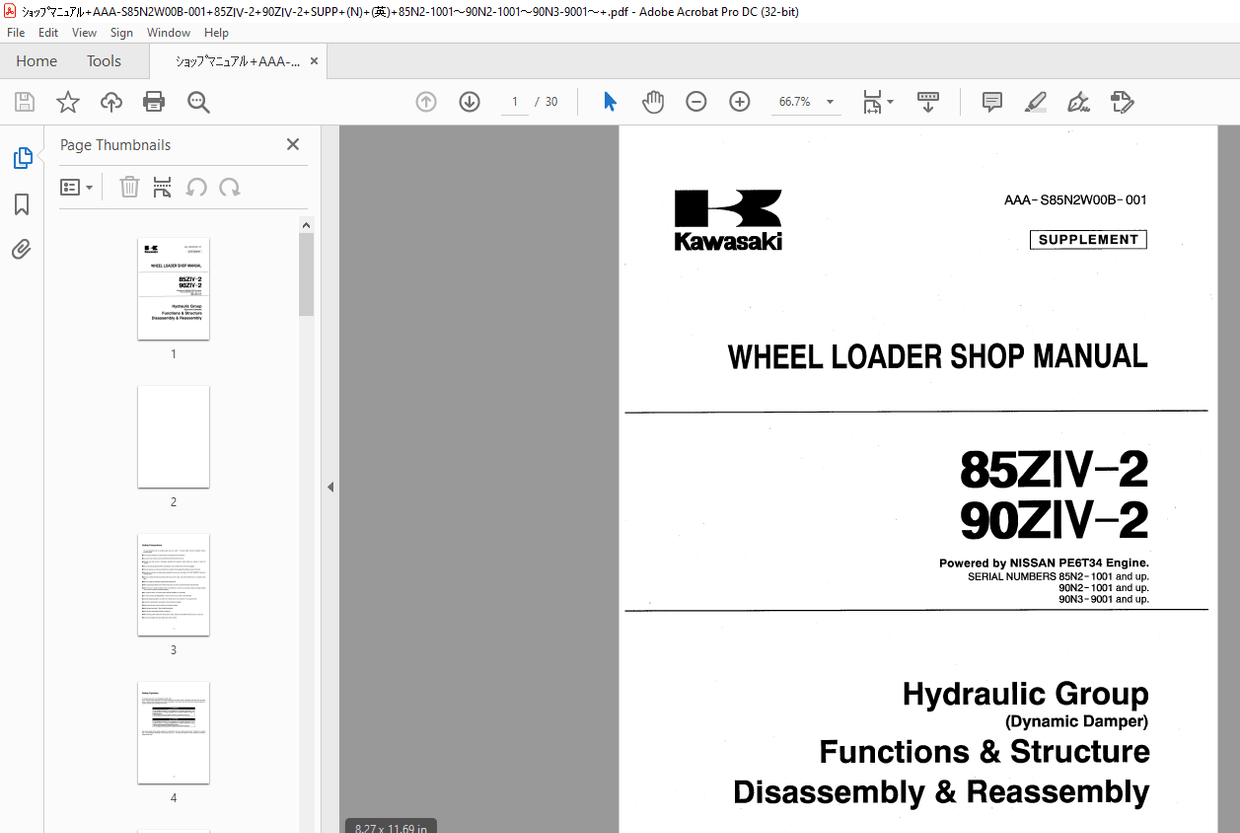Click the Print icon
Screen dimensions: 1240x833
coord(153,101)
